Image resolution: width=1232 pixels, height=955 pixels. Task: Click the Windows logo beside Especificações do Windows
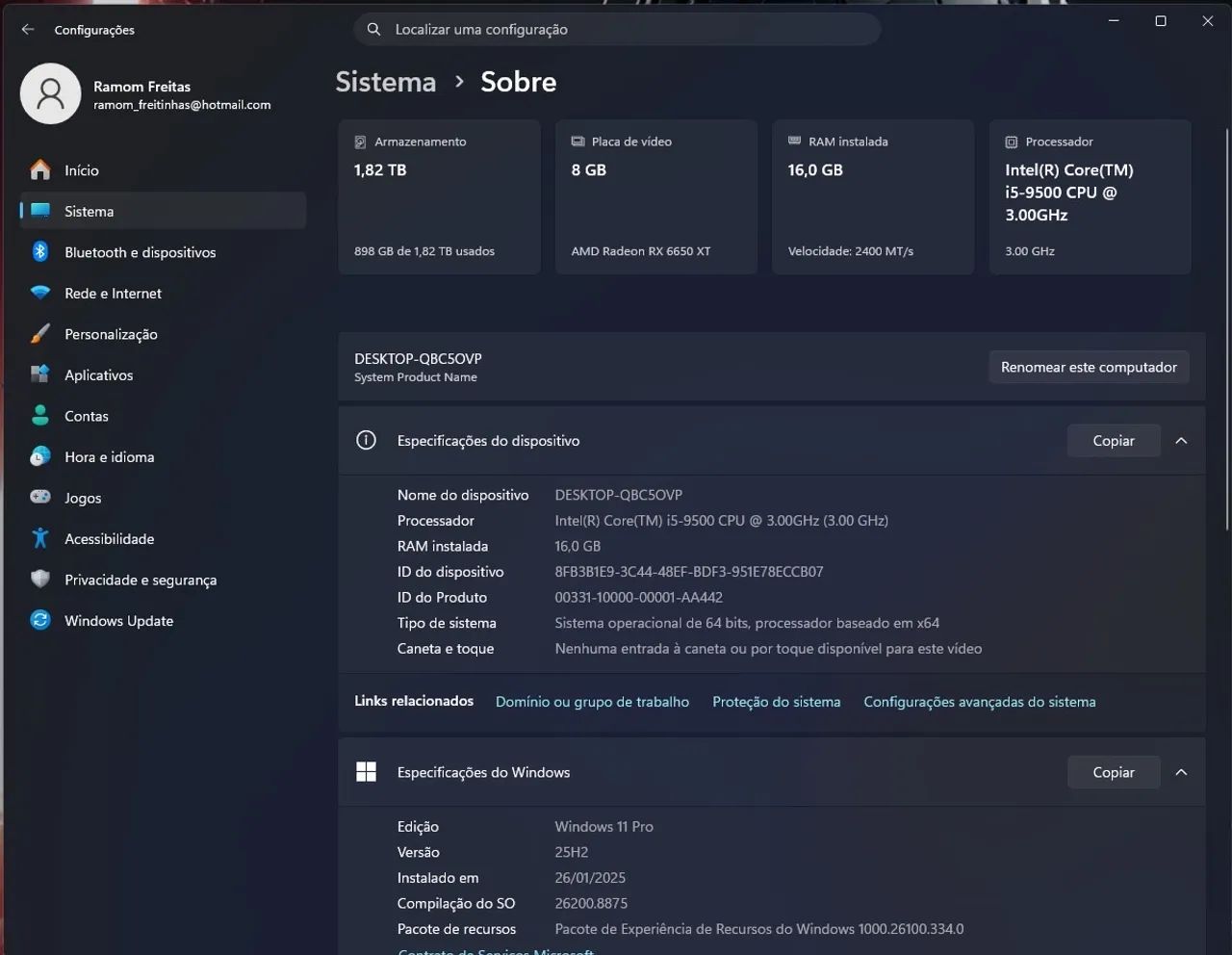366,772
